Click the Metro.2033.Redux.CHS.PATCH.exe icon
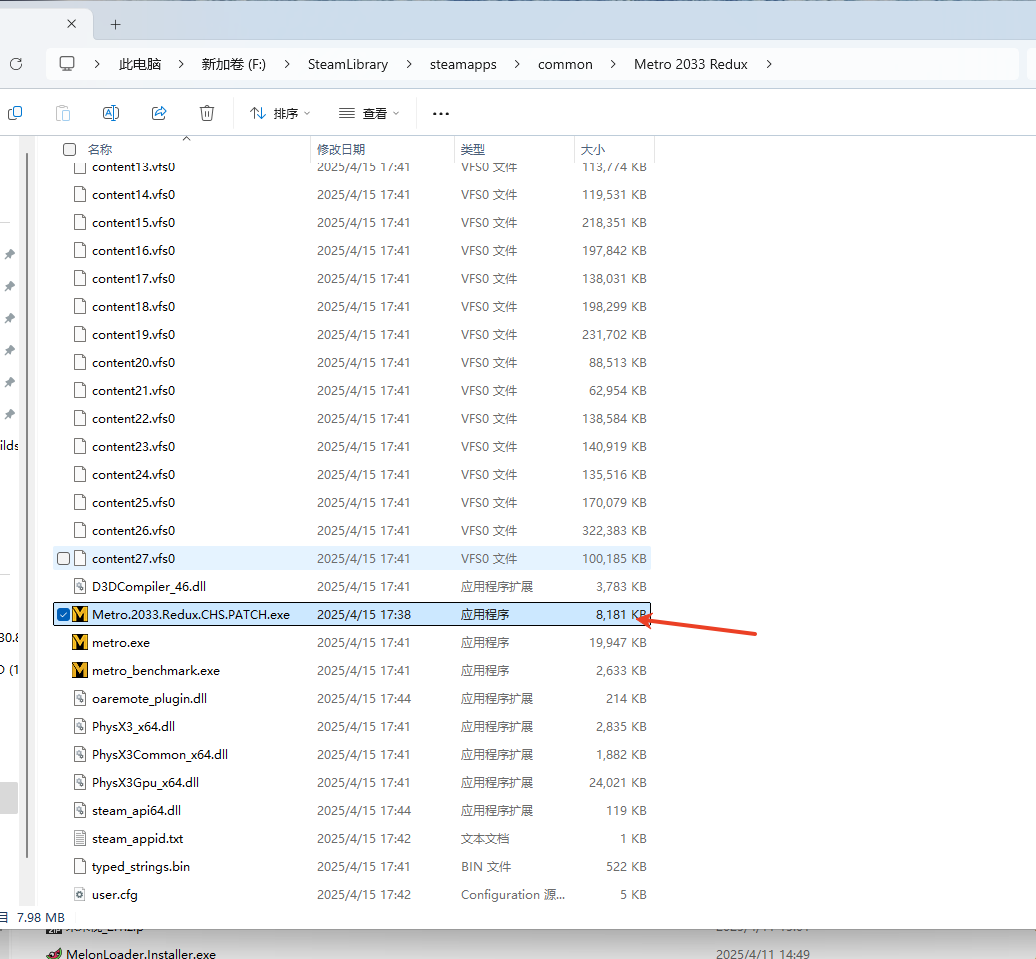1036x959 pixels. coord(80,615)
